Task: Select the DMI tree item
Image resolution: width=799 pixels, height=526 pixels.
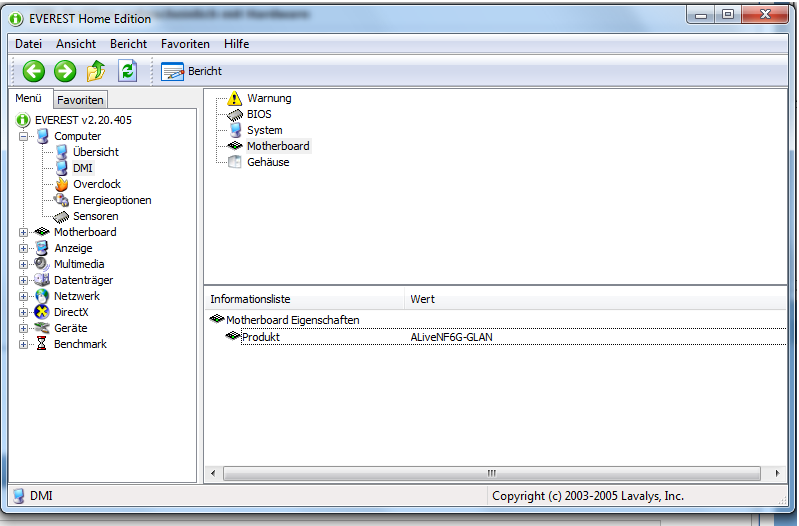Action: pos(74,168)
